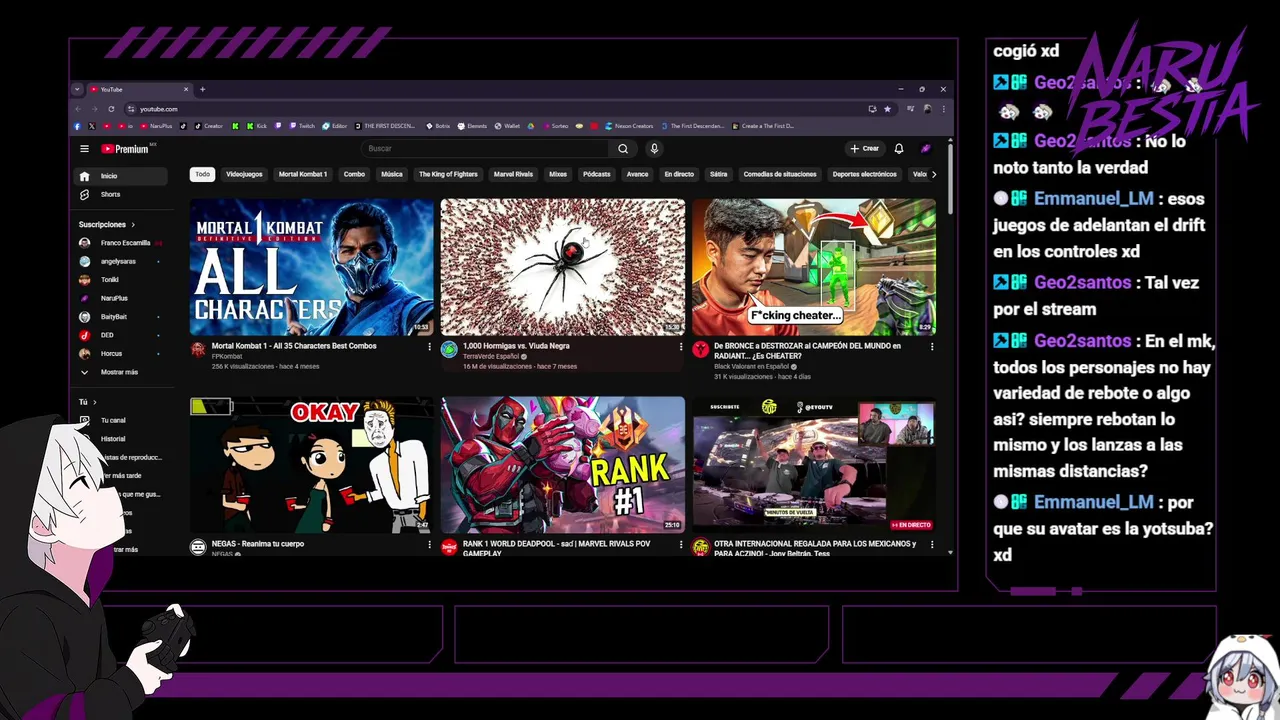1280x720 pixels.
Task: Show more chips with right chevron
Action: coord(934,174)
